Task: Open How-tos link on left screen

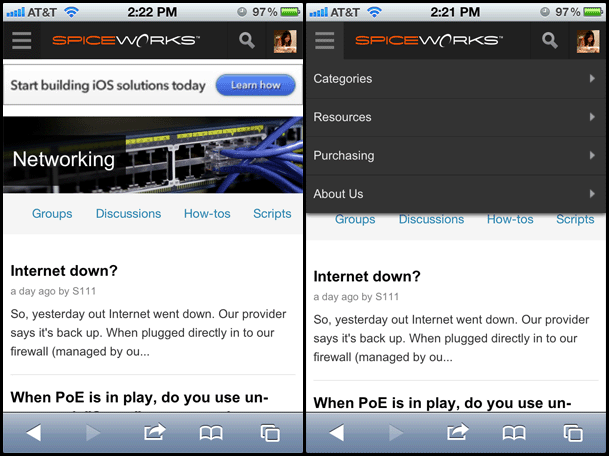Action: tap(207, 214)
